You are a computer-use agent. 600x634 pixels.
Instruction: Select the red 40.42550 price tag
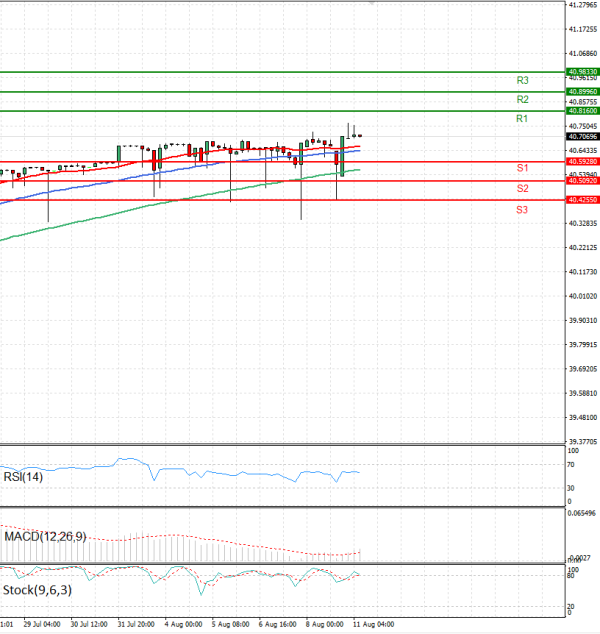pyautogui.click(x=582, y=200)
